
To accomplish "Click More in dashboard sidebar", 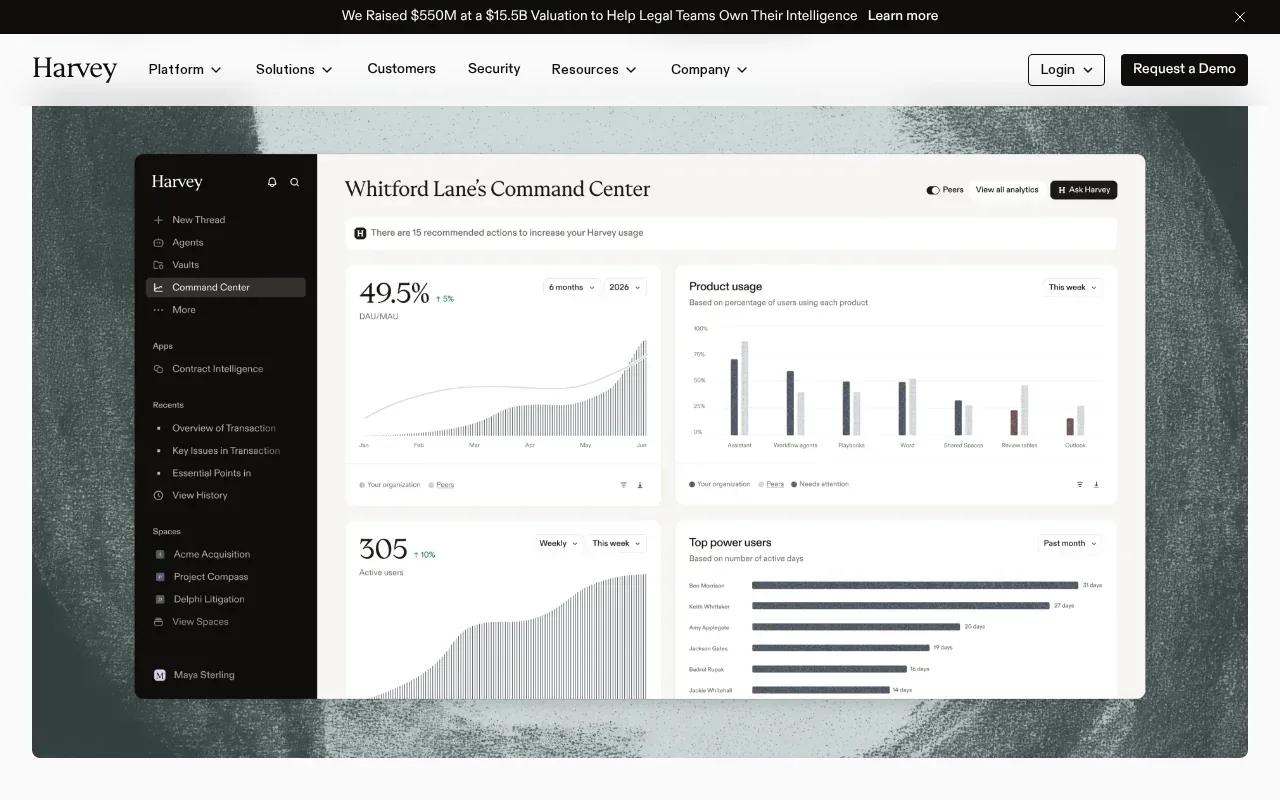I will (183, 310).
